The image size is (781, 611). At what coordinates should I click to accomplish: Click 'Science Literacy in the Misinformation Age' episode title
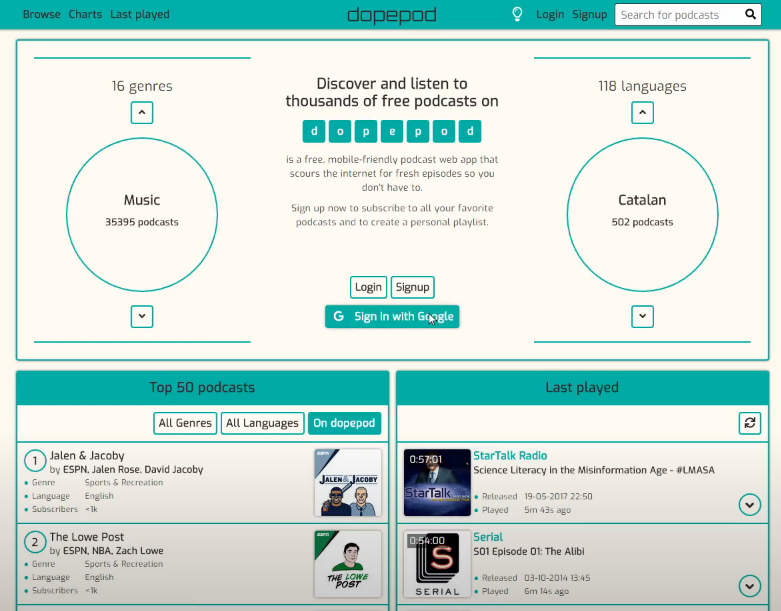coord(594,470)
